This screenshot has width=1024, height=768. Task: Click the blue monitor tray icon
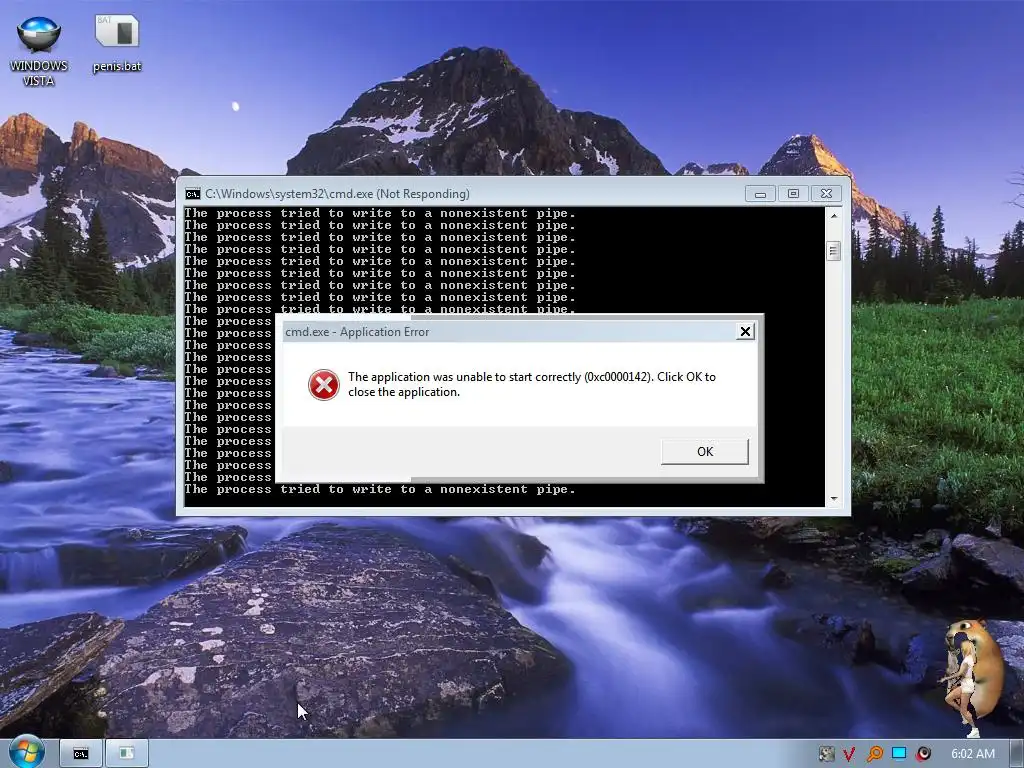(x=899, y=754)
